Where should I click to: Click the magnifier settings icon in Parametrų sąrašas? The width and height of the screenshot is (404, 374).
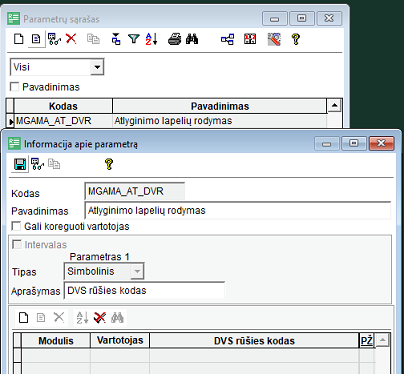pos(274,39)
